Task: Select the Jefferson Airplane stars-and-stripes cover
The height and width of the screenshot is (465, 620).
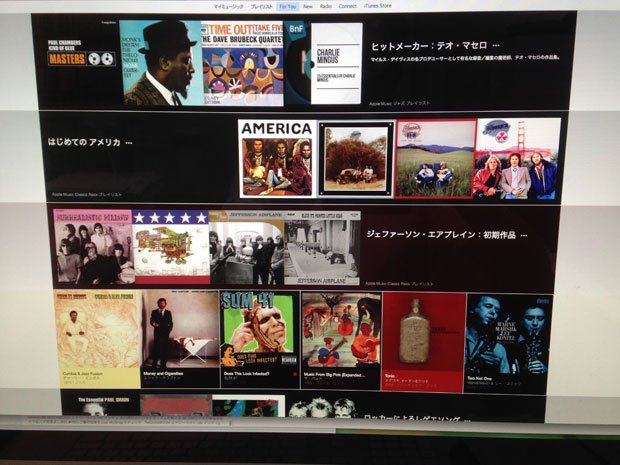Action: coord(171,247)
